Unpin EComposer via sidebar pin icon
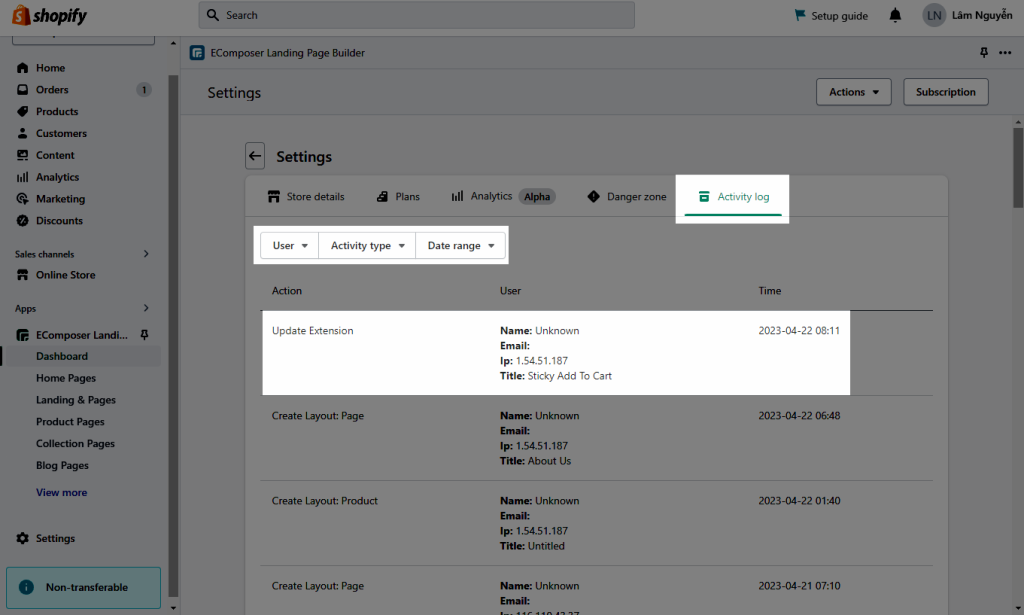 tap(144, 334)
